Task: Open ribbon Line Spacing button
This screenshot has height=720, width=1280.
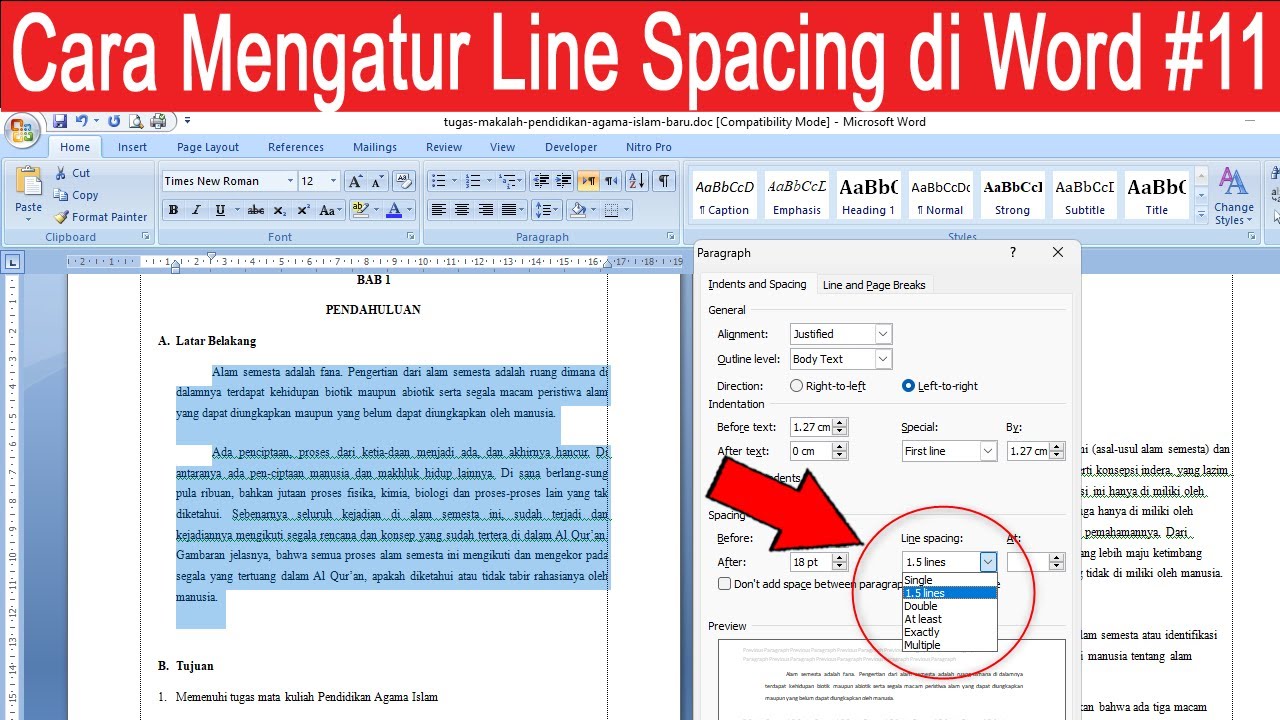Action: (x=546, y=210)
